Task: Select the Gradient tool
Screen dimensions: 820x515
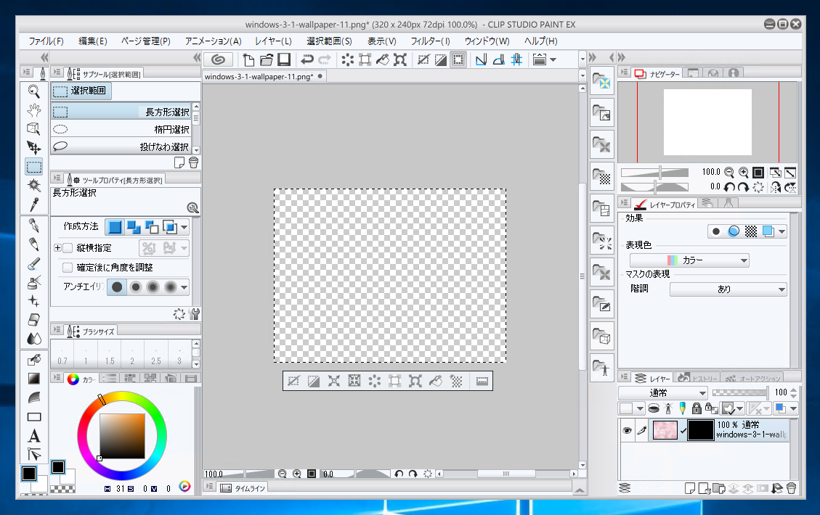Action: 34,379
